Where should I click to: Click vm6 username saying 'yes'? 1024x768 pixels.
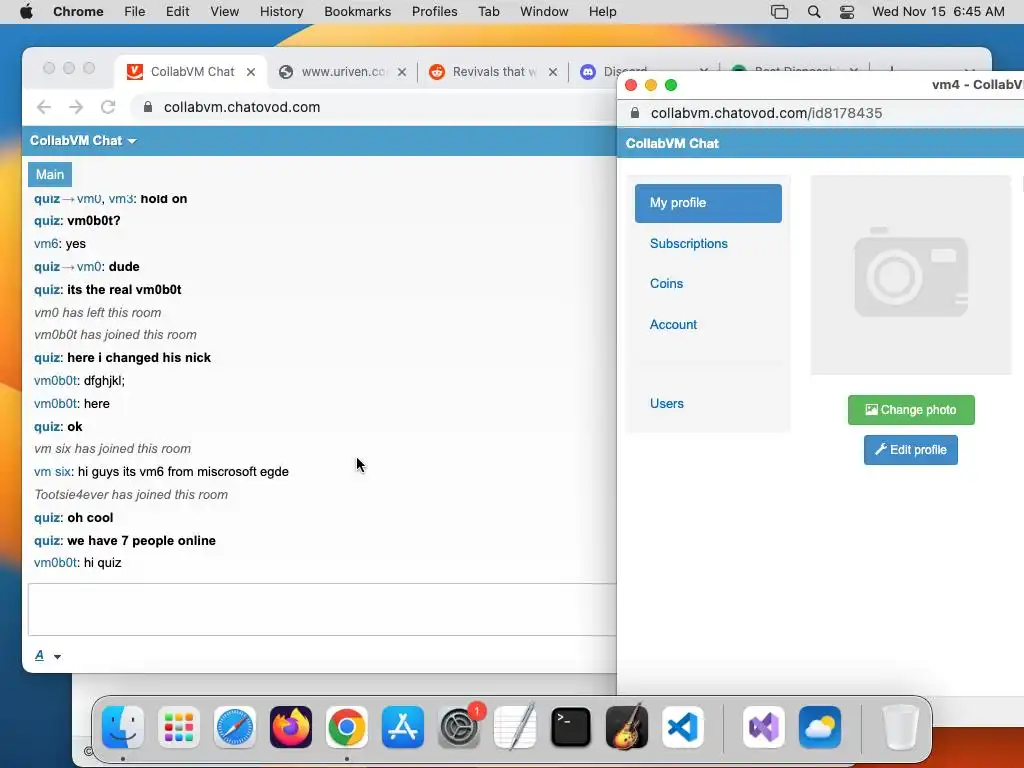click(46, 244)
